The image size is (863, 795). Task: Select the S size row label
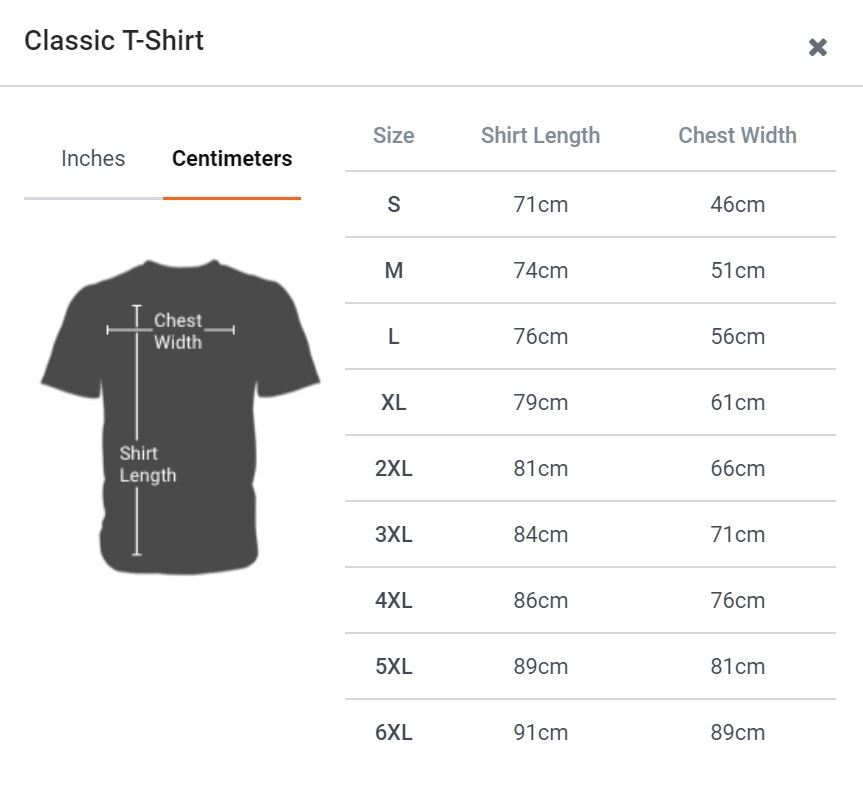(x=393, y=205)
